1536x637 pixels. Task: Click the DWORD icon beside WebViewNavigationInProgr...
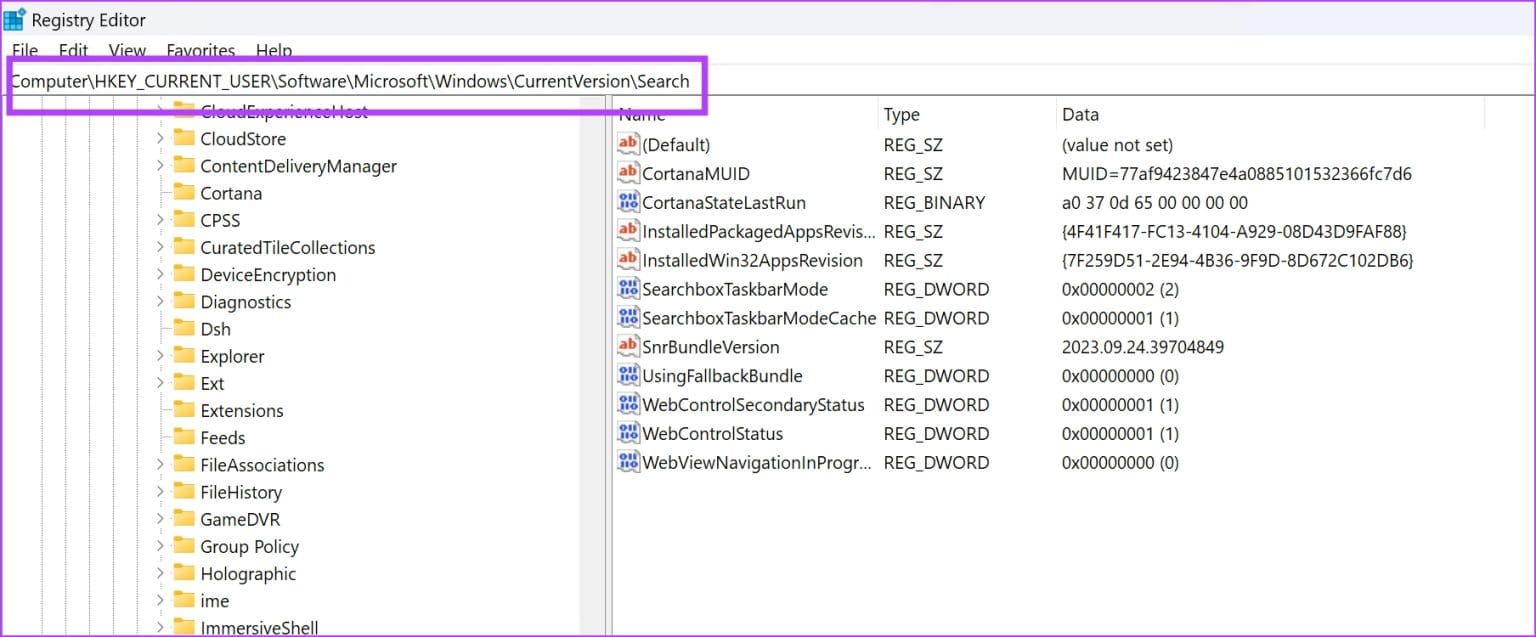[x=628, y=463]
